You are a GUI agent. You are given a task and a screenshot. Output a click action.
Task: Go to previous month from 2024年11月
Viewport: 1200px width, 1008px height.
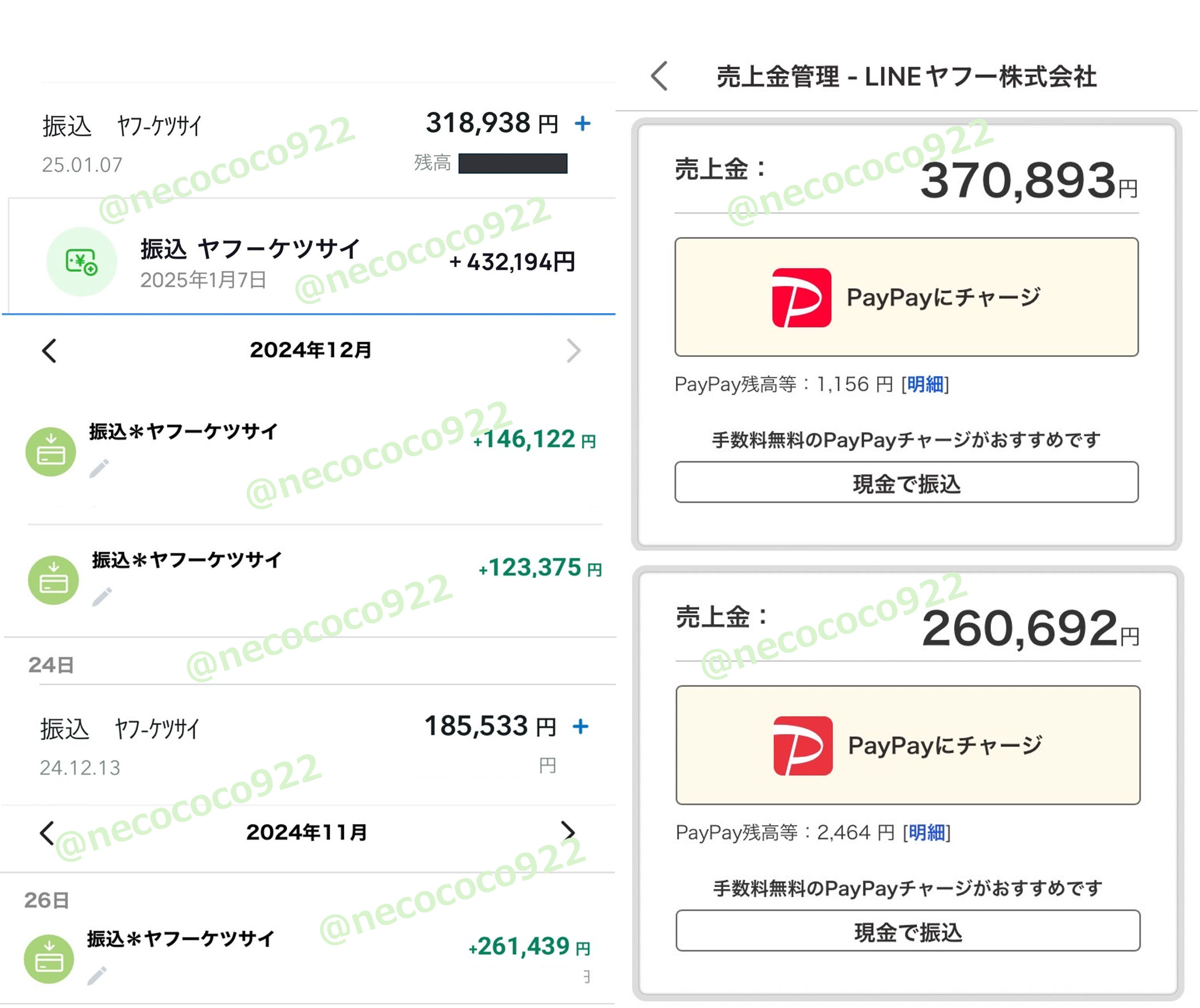(47, 833)
